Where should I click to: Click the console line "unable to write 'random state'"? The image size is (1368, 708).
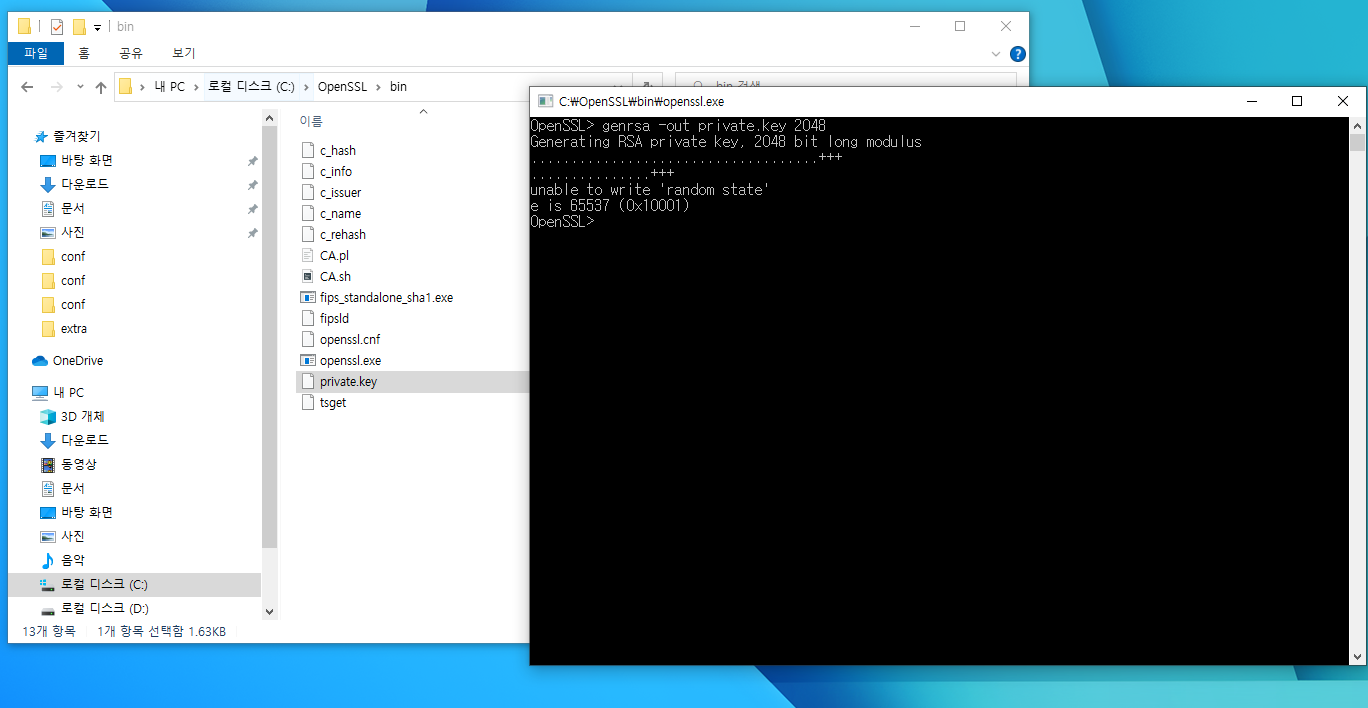649,189
